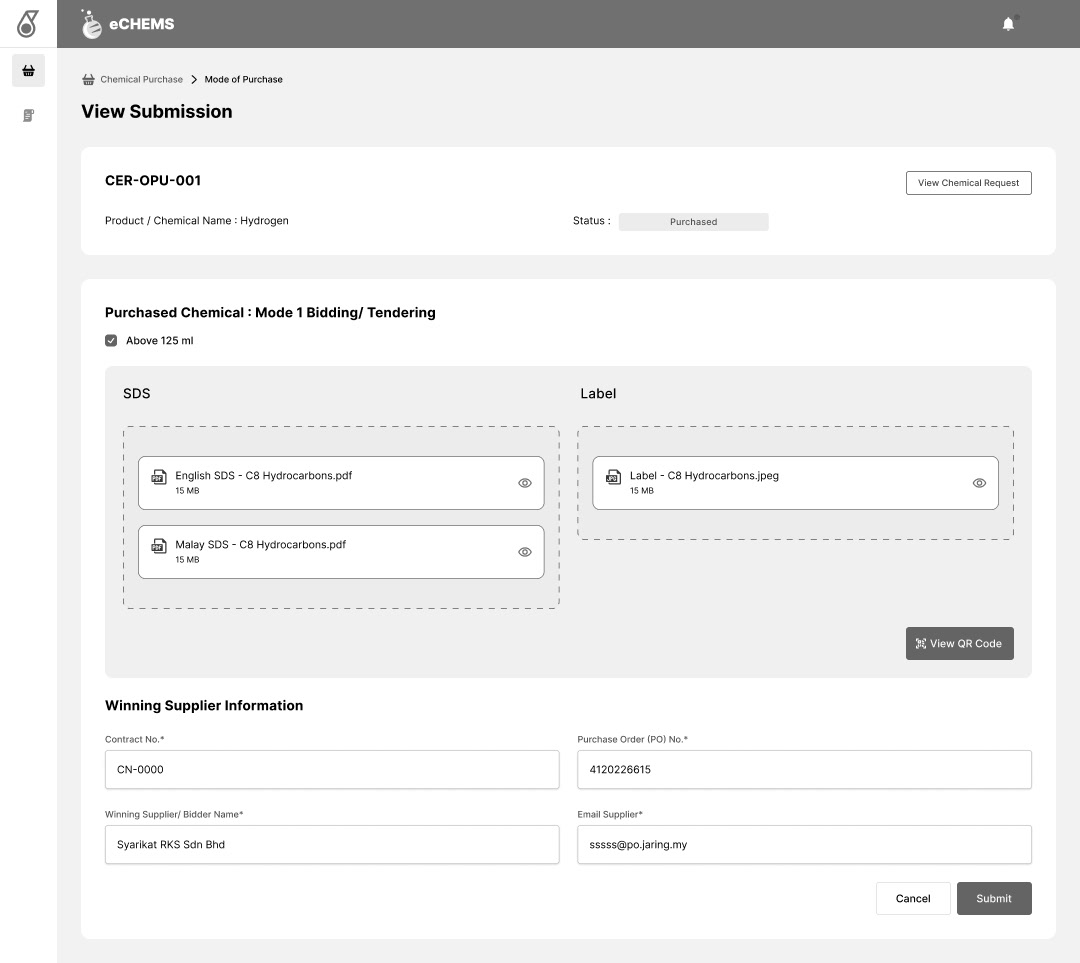Submit the purchase form
This screenshot has height=963, width=1080.
[x=994, y=898]
